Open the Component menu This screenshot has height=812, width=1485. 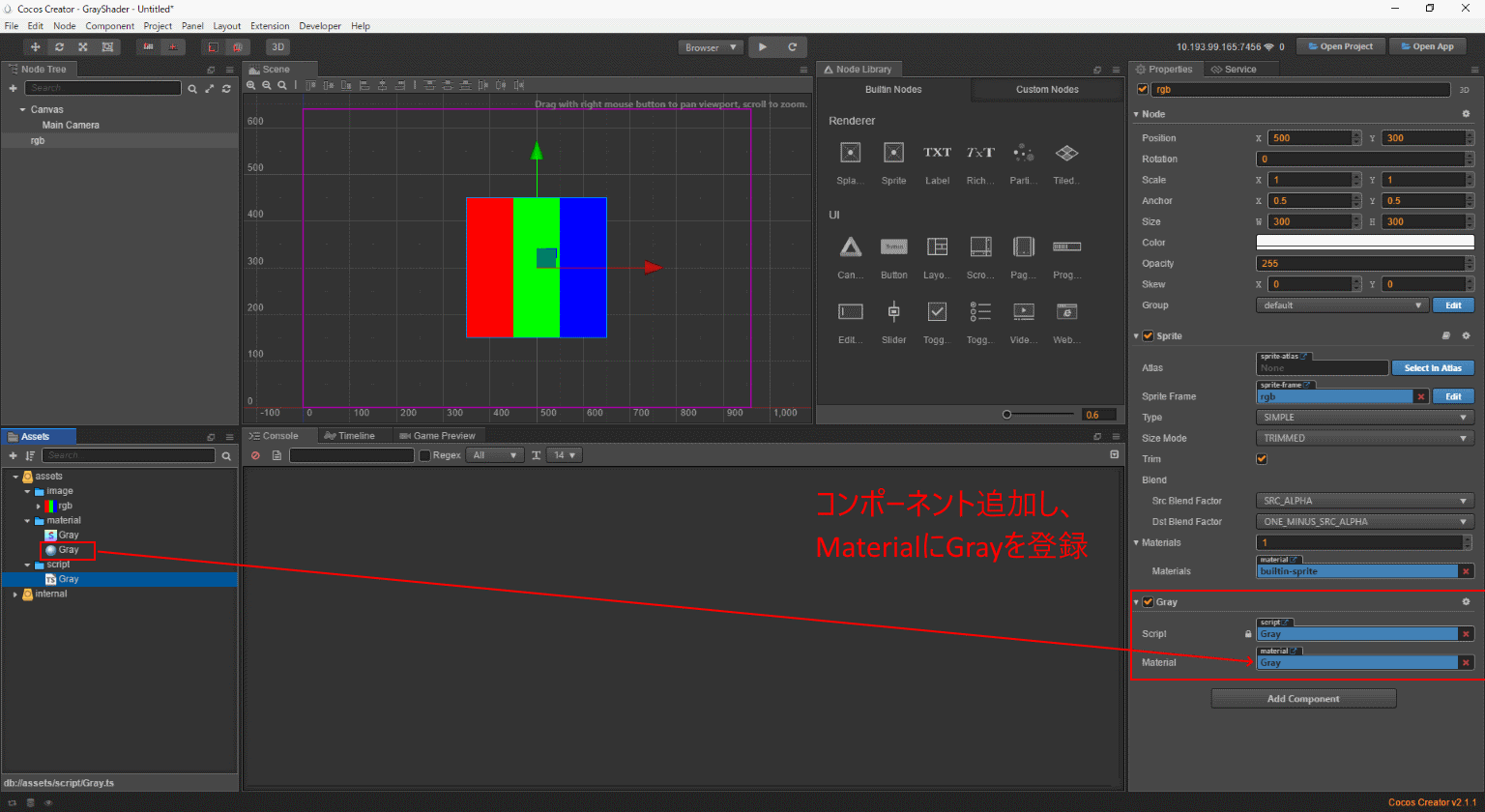(x=109, y=26)
